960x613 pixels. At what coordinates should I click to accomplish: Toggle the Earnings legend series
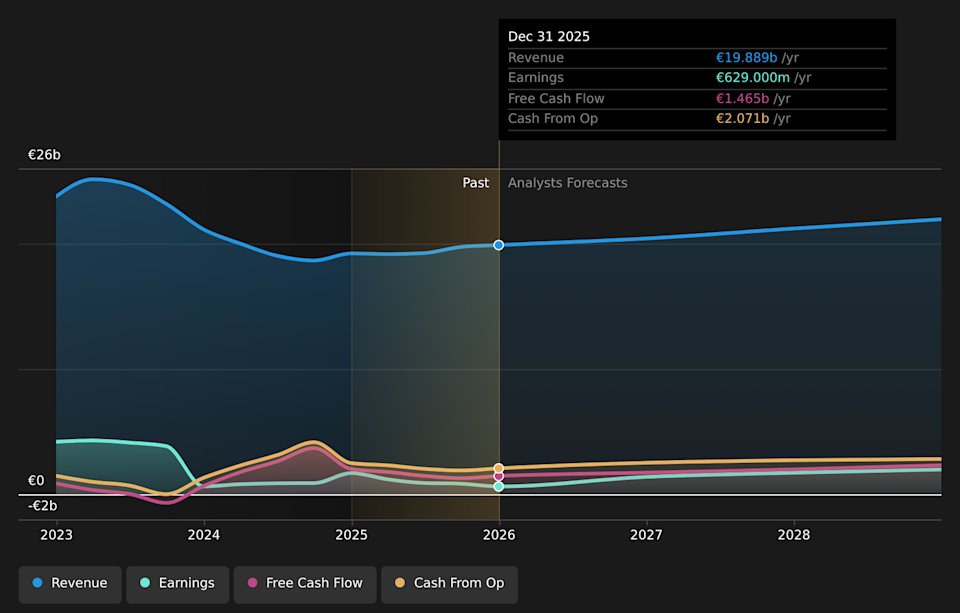coord(177,583)
